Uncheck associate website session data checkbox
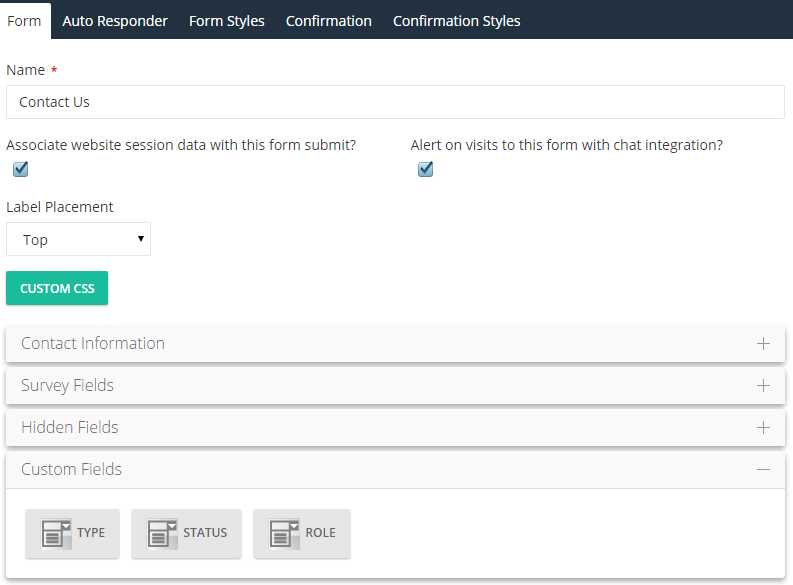The image size is (793, 585). (20, 169)
